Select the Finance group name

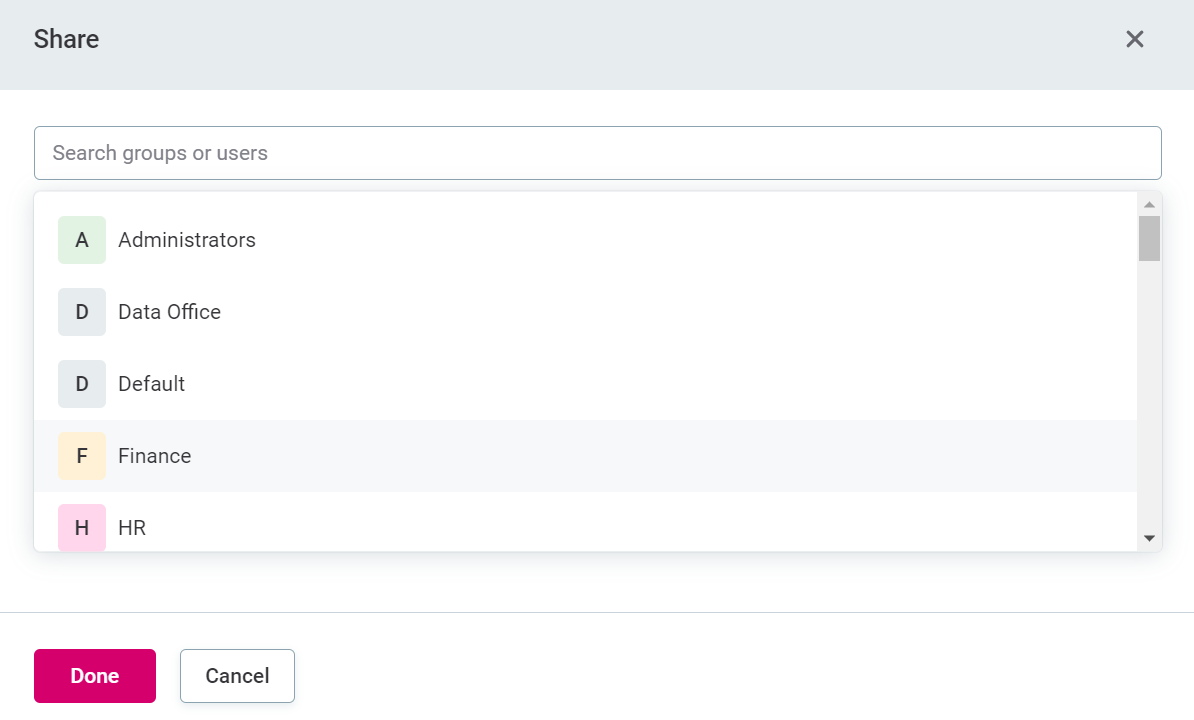[154, 456]
